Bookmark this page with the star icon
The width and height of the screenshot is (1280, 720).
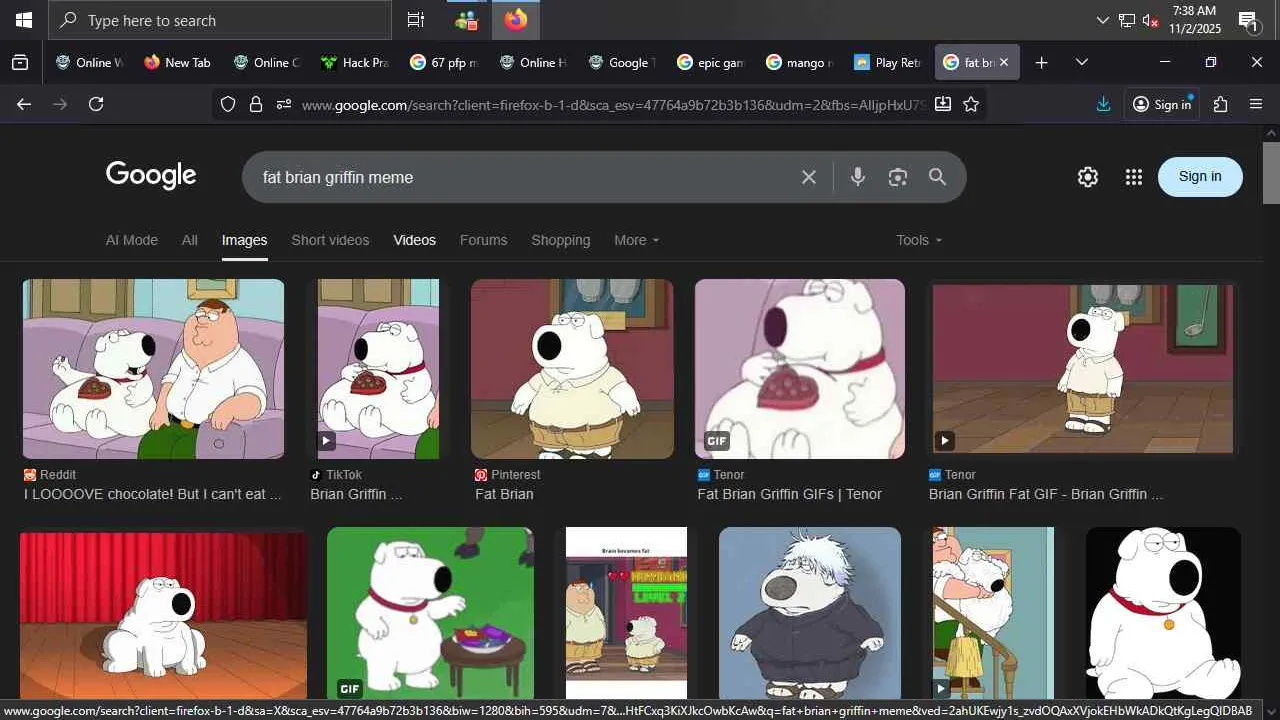971,104
